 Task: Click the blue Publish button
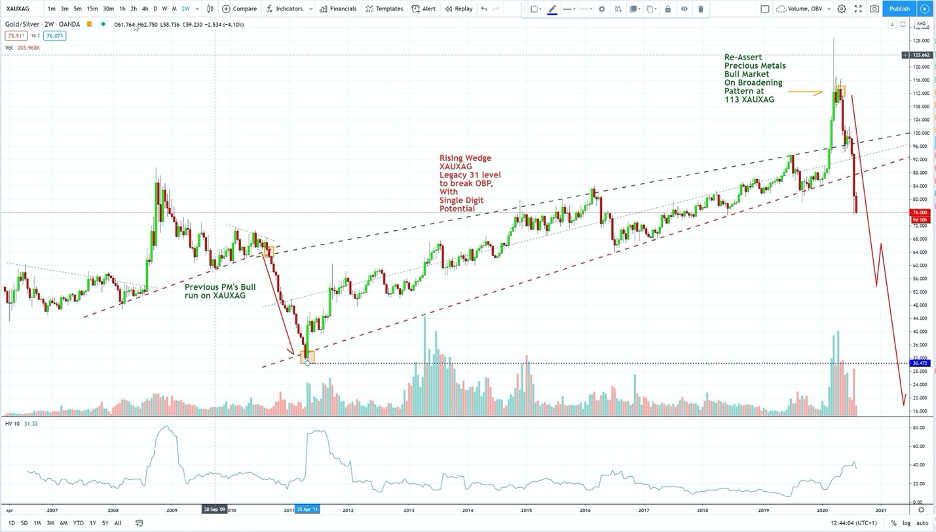[899, 9]
